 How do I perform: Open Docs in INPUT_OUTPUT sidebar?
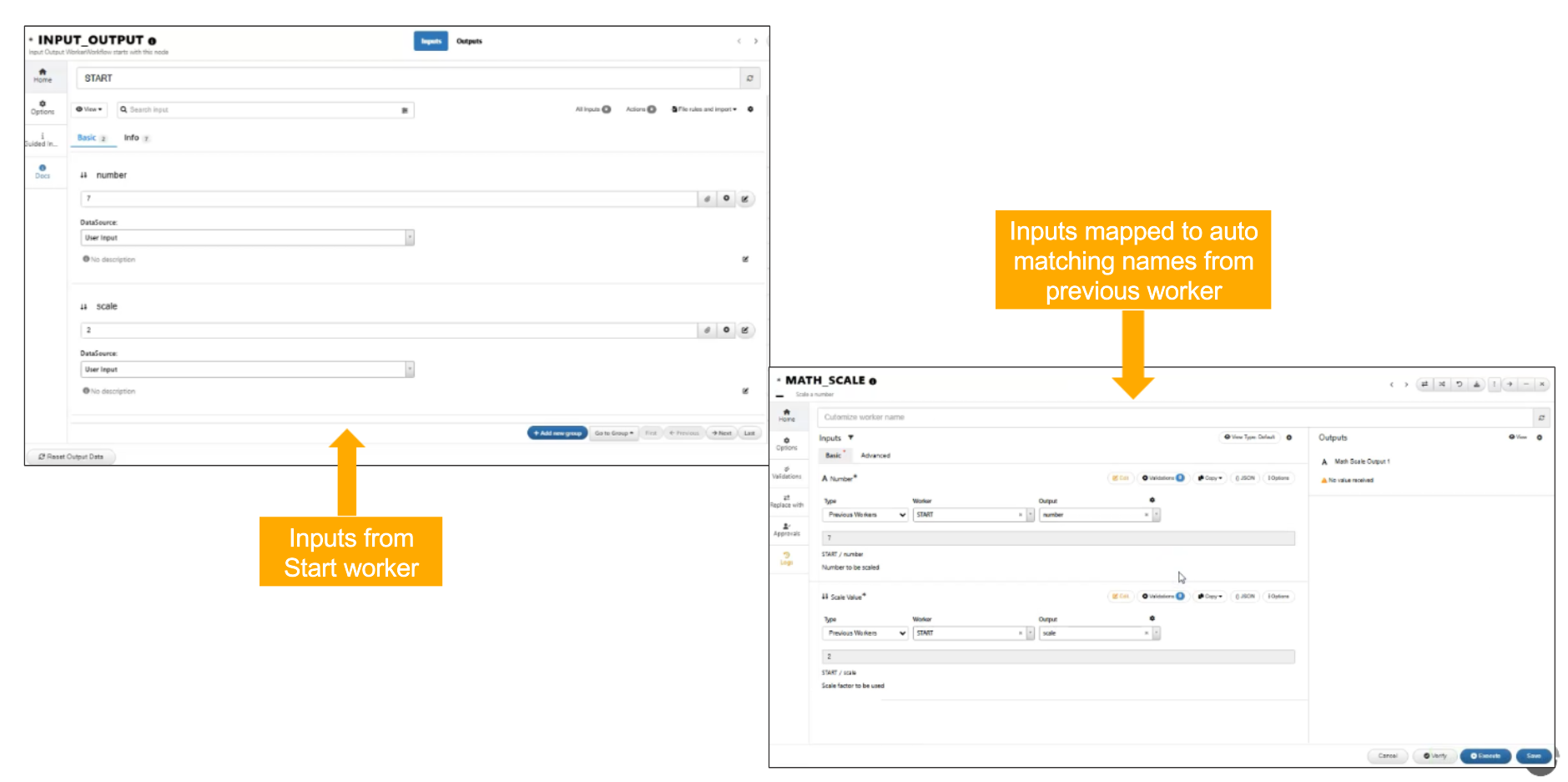point(43,171)
